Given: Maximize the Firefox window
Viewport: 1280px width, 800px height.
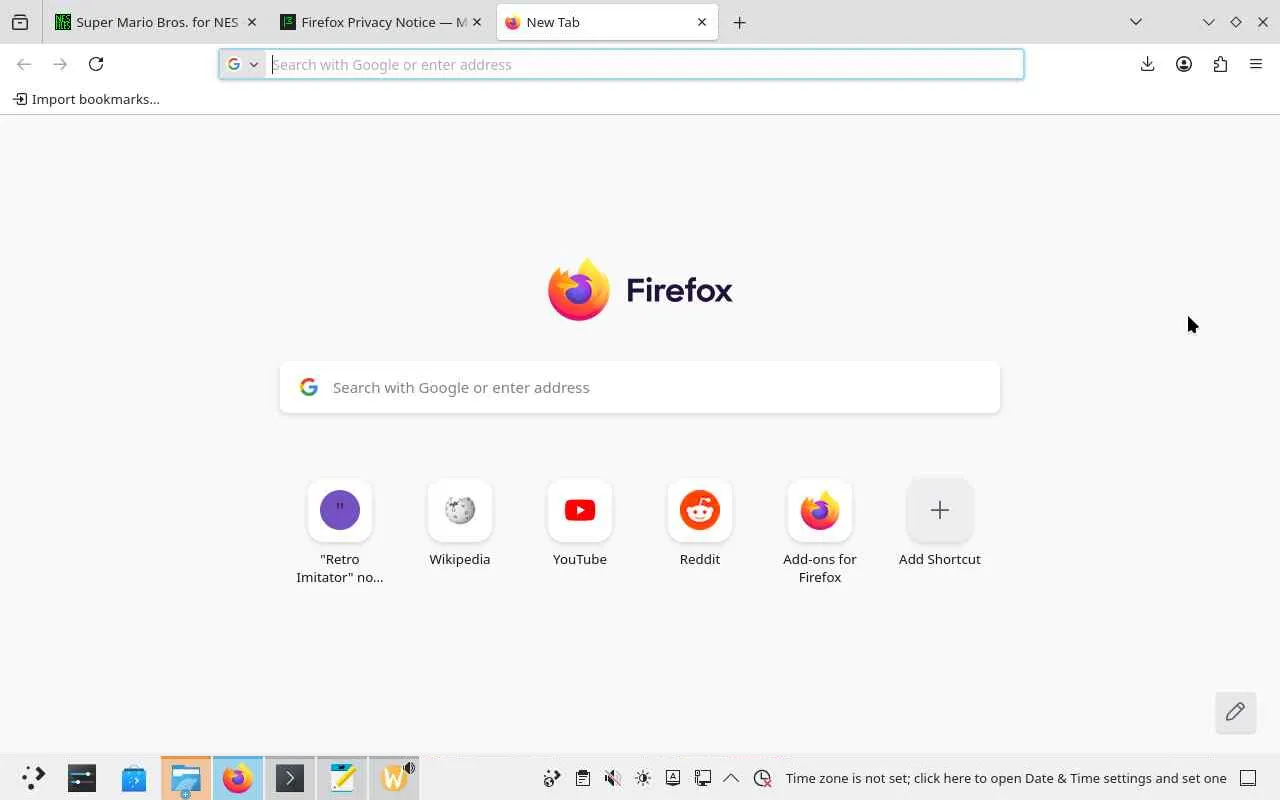Looking at the screenshot, I should coord(1236,22).
